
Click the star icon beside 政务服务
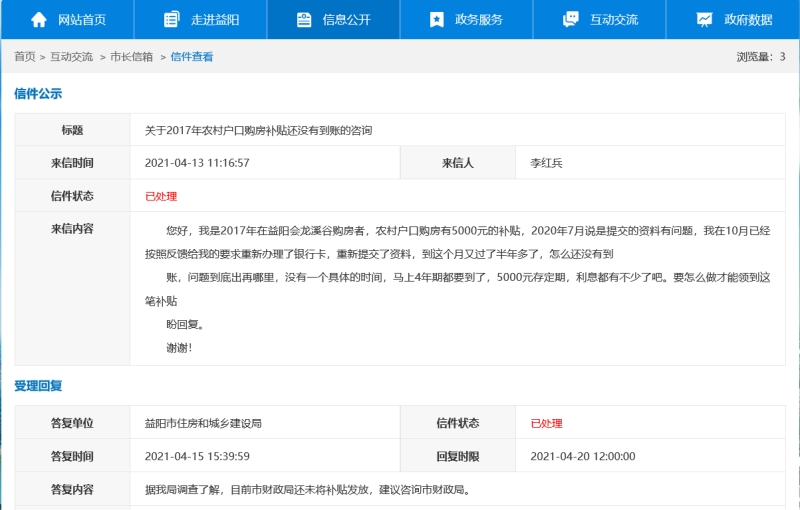[436, 19]
